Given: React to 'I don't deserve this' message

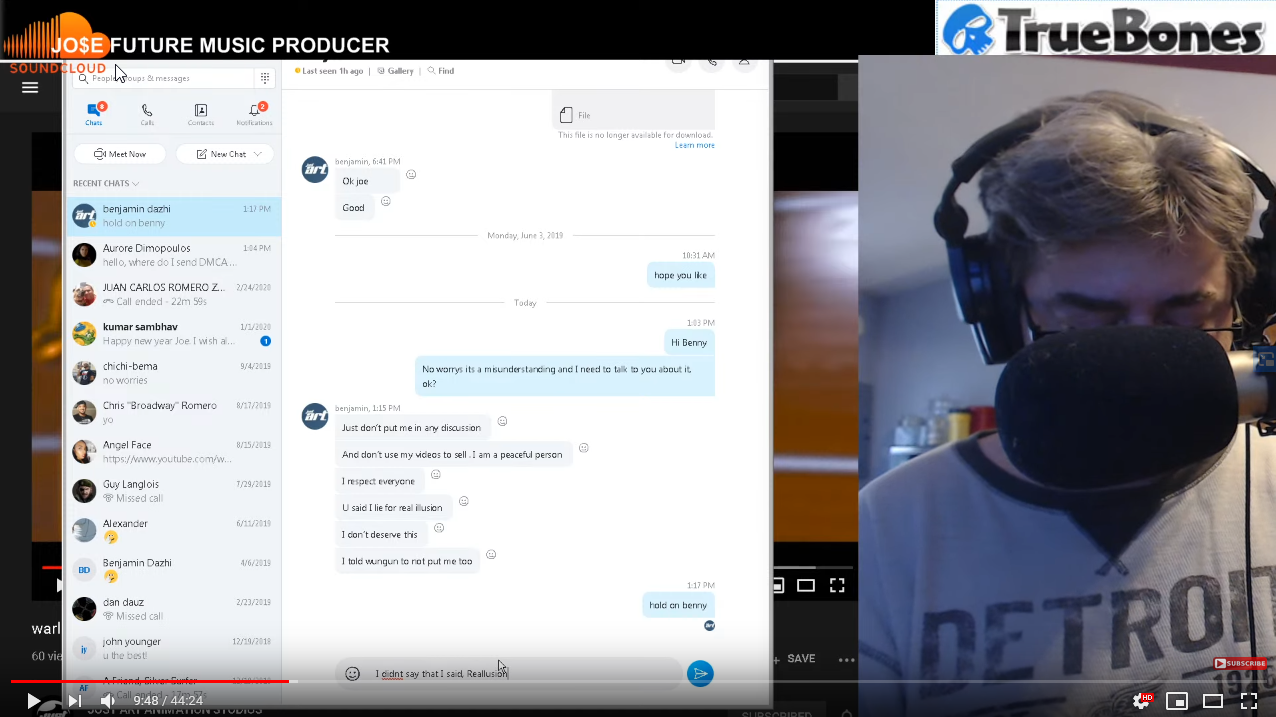Looking at the screenshot, I should point(439,528).
